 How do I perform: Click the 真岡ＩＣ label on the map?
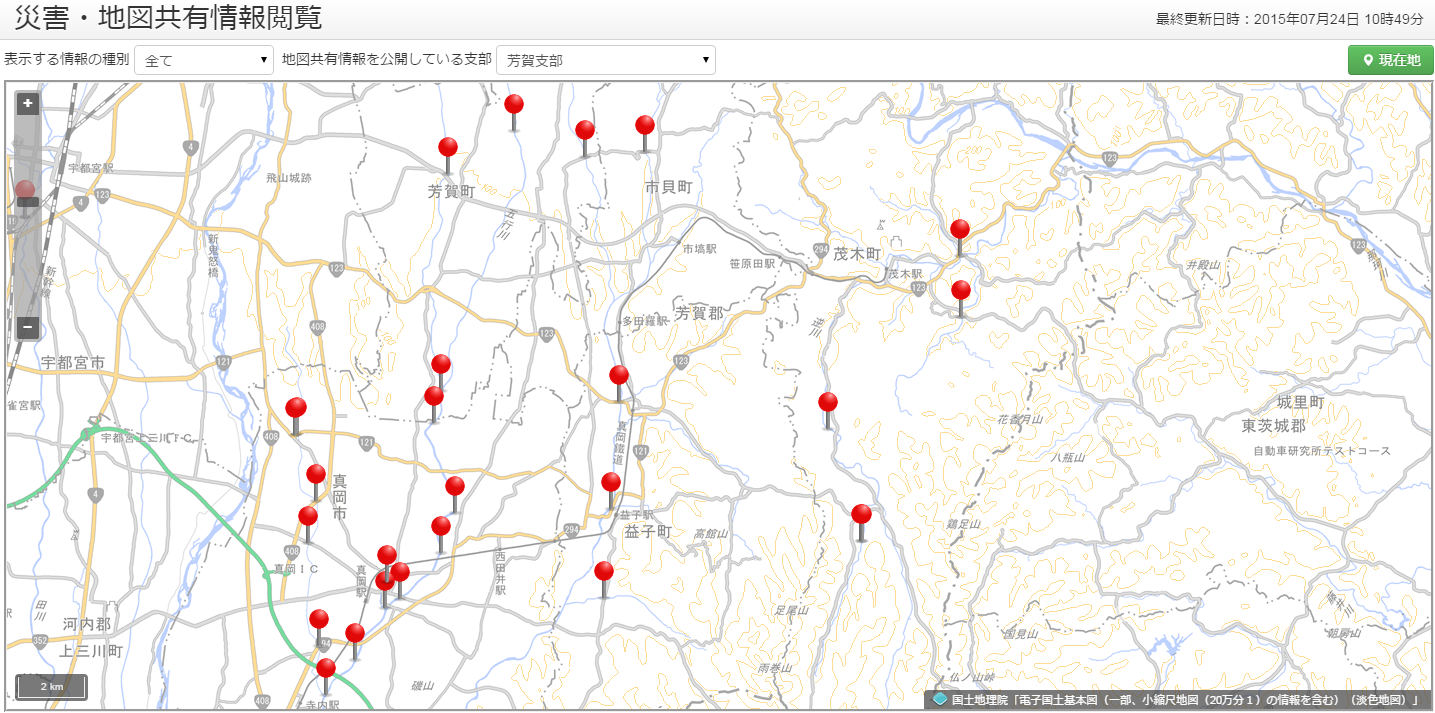[296, 568]
